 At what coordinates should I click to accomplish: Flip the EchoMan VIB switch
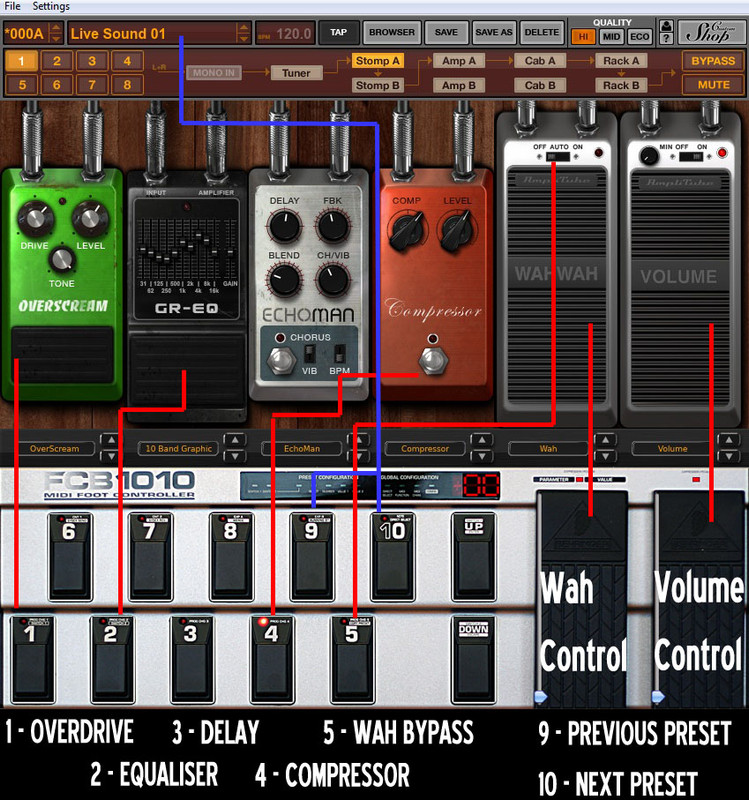coord(309,353)
